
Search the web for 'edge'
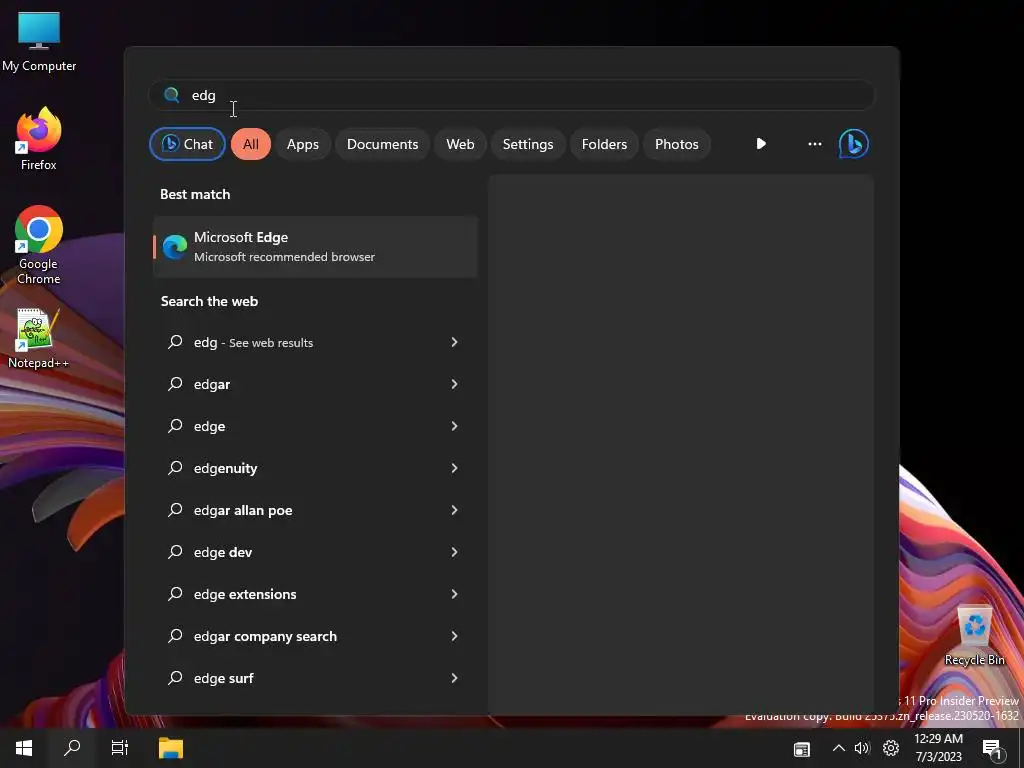(315, 426)
